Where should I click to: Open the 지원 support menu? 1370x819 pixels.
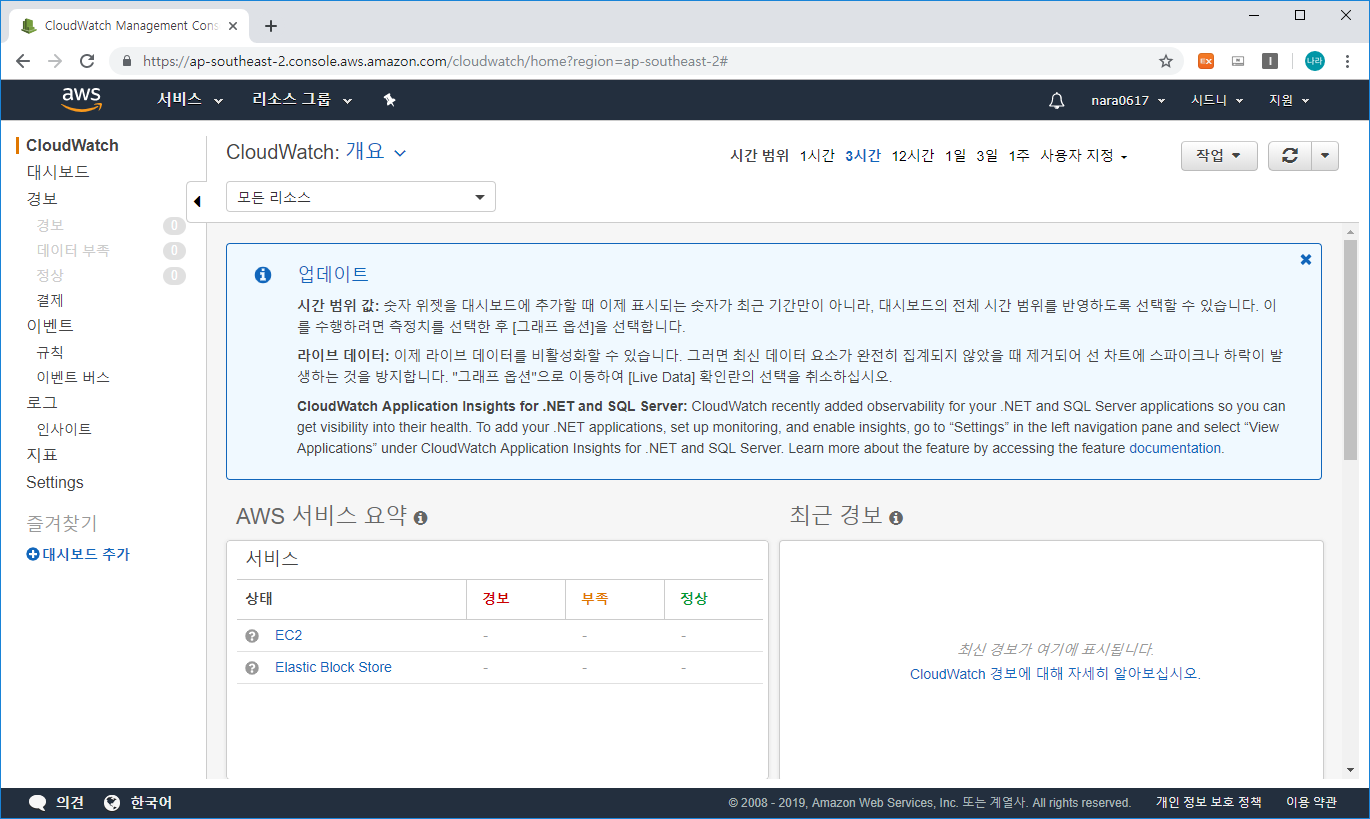[x=1289, y=100]
